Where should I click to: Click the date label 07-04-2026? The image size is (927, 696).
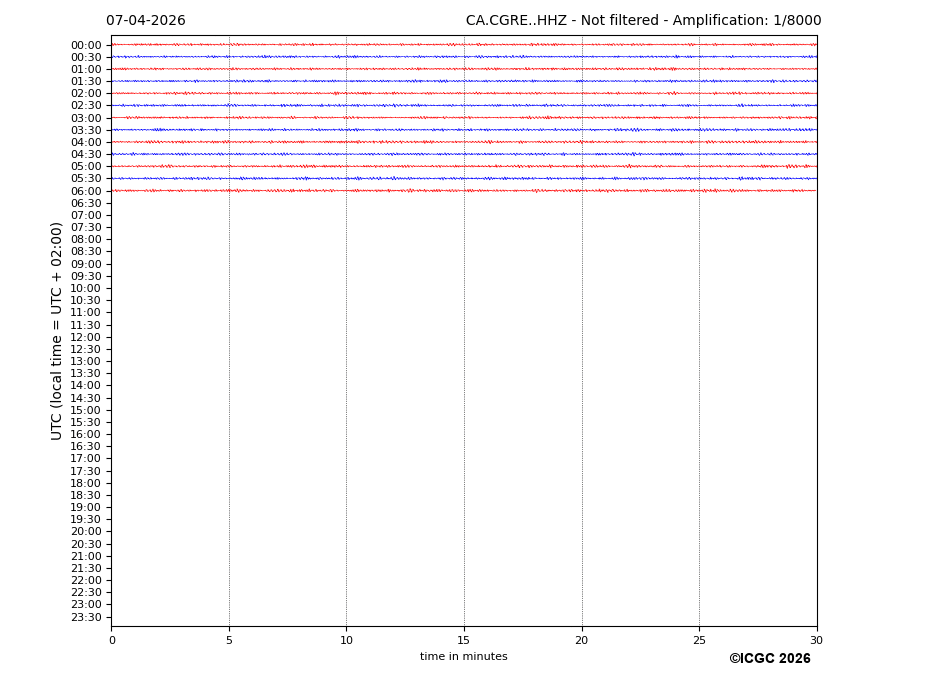pos(146,21)
